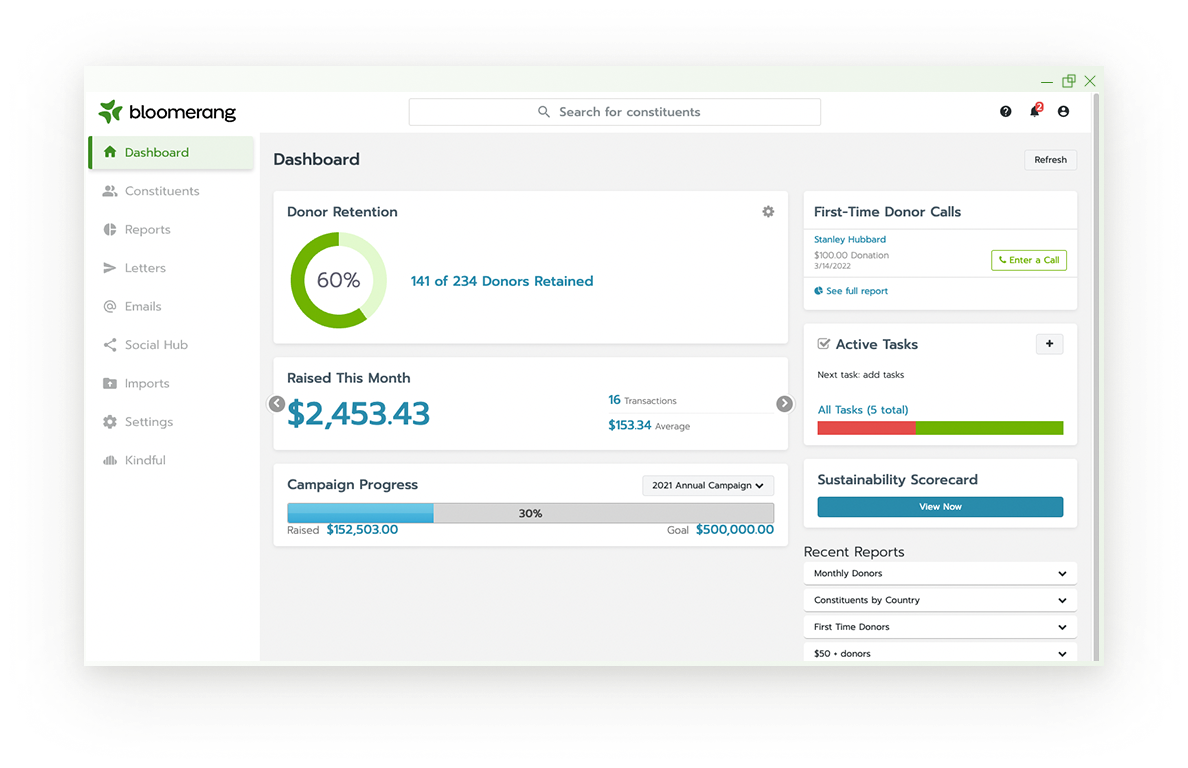1188x768 pixels.
Task: Open Reports in the sidebar
Action: coord(148,229)
